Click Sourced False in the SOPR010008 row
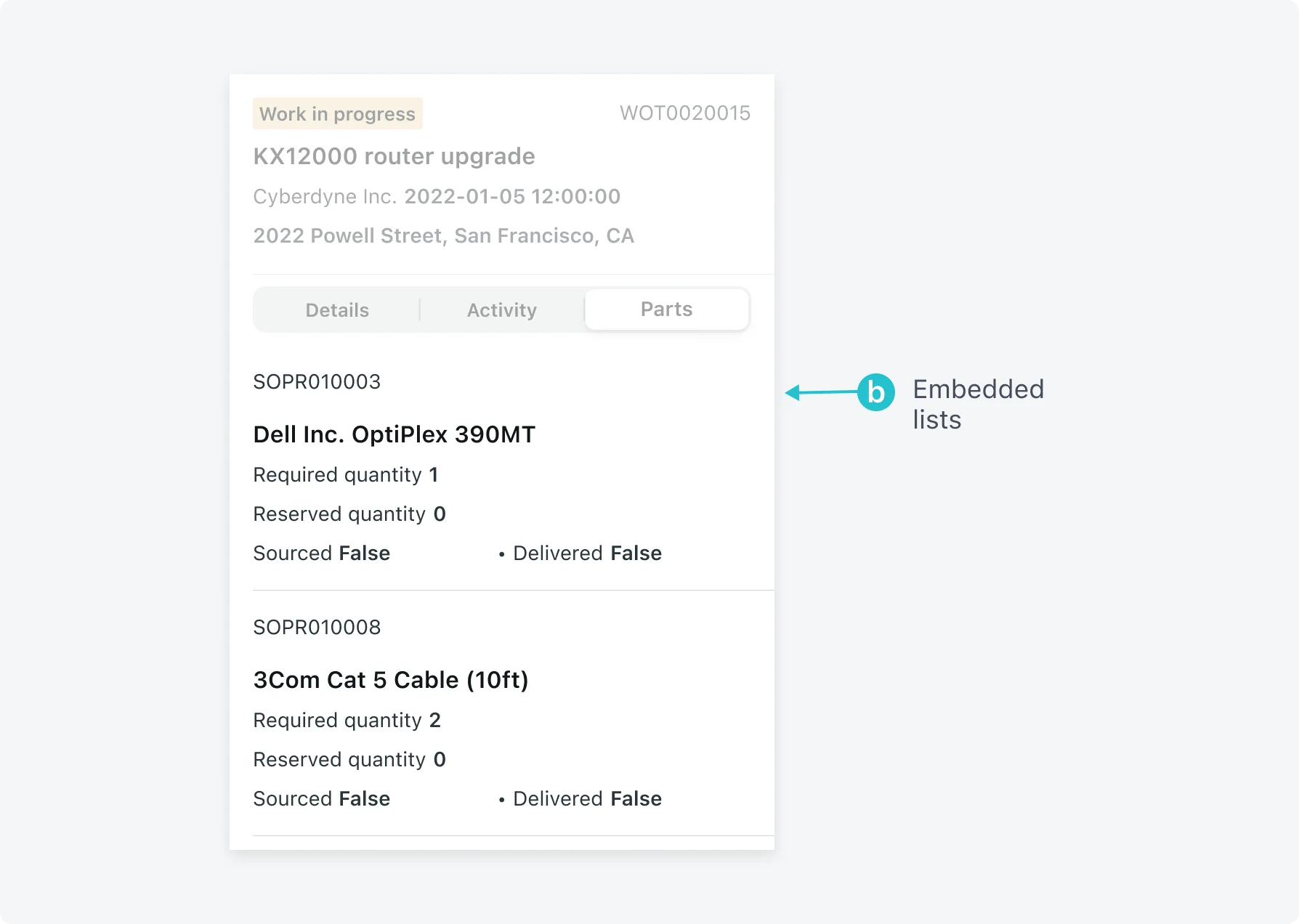 tap(322, 799)
